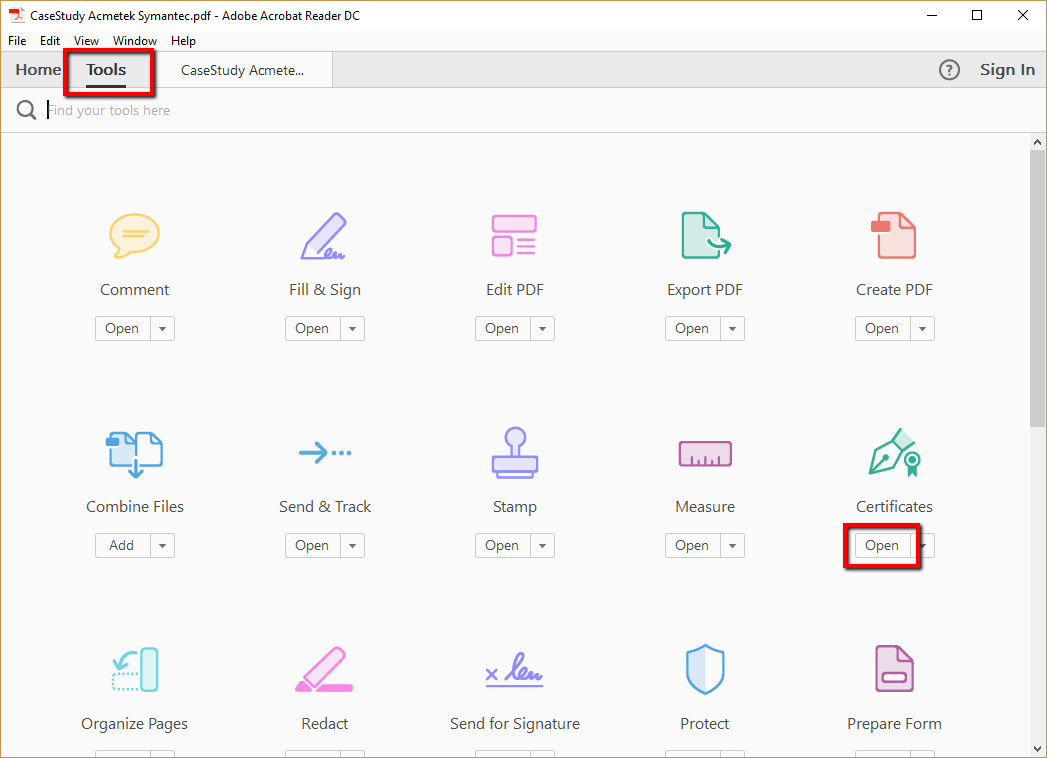This screenshot has width=1047, height=758.
Task: Open the Edit menu
Action: point(50,41)
